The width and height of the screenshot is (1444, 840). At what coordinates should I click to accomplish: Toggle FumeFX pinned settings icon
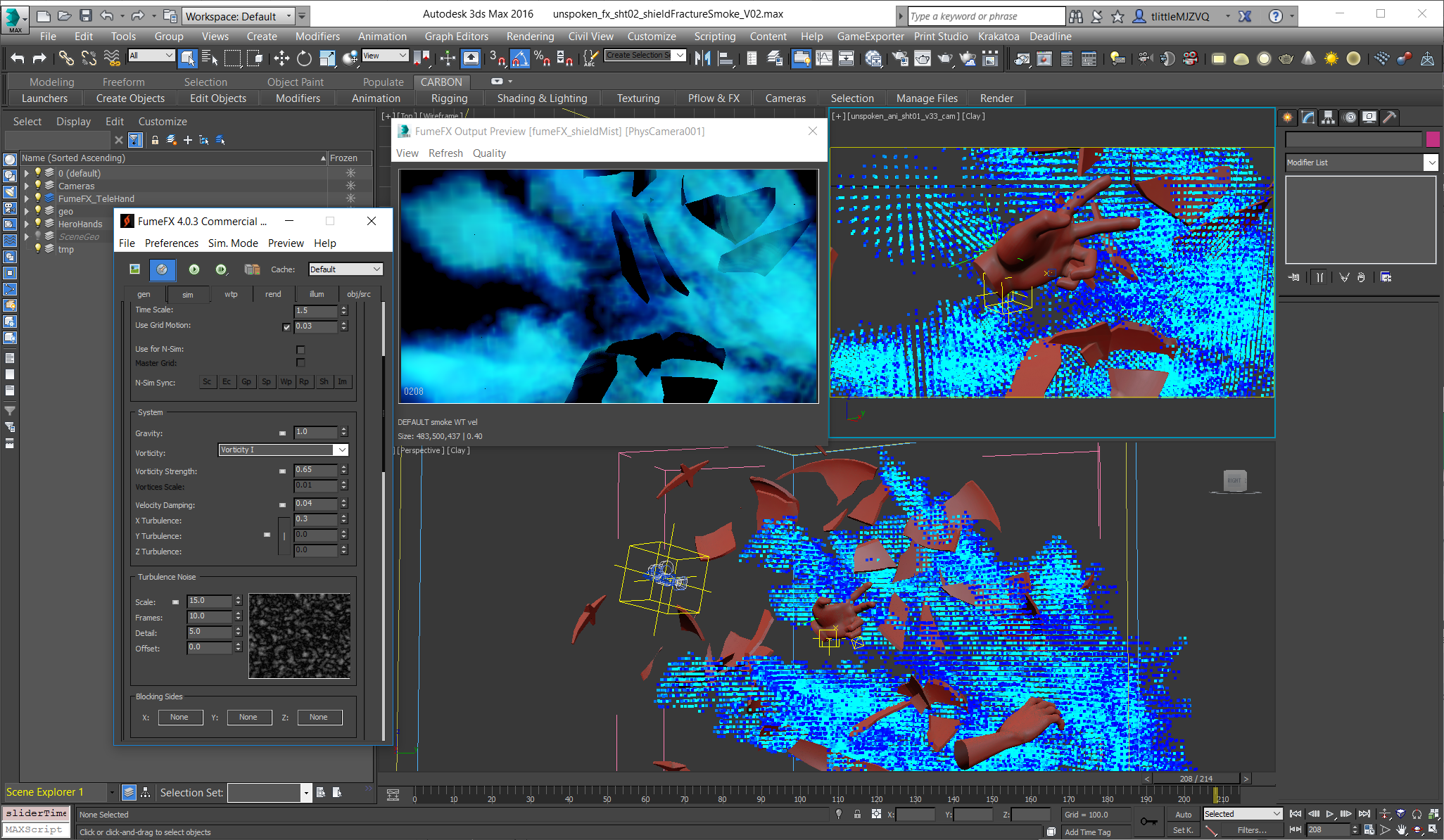click(163, 269)
